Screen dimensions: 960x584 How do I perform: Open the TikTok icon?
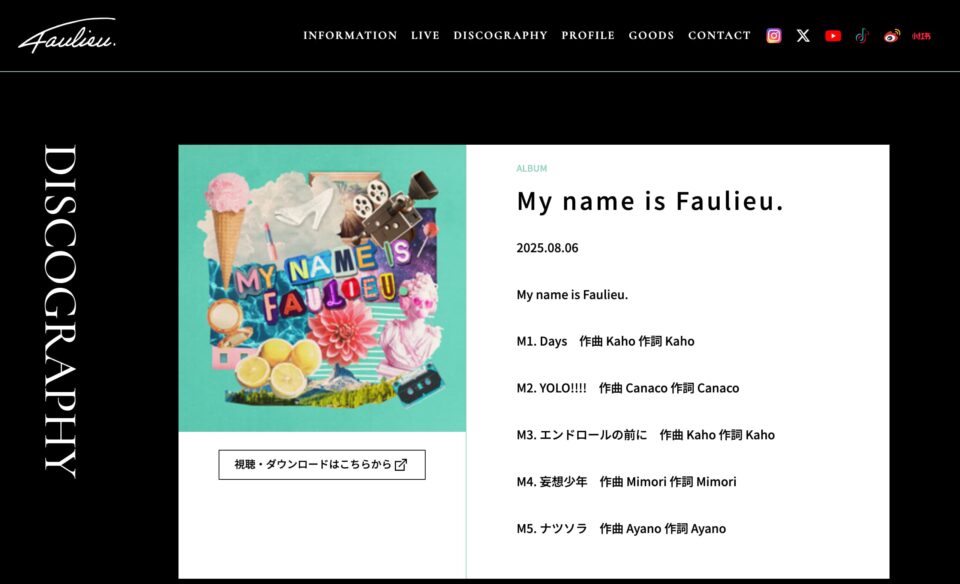coord(862,35)
